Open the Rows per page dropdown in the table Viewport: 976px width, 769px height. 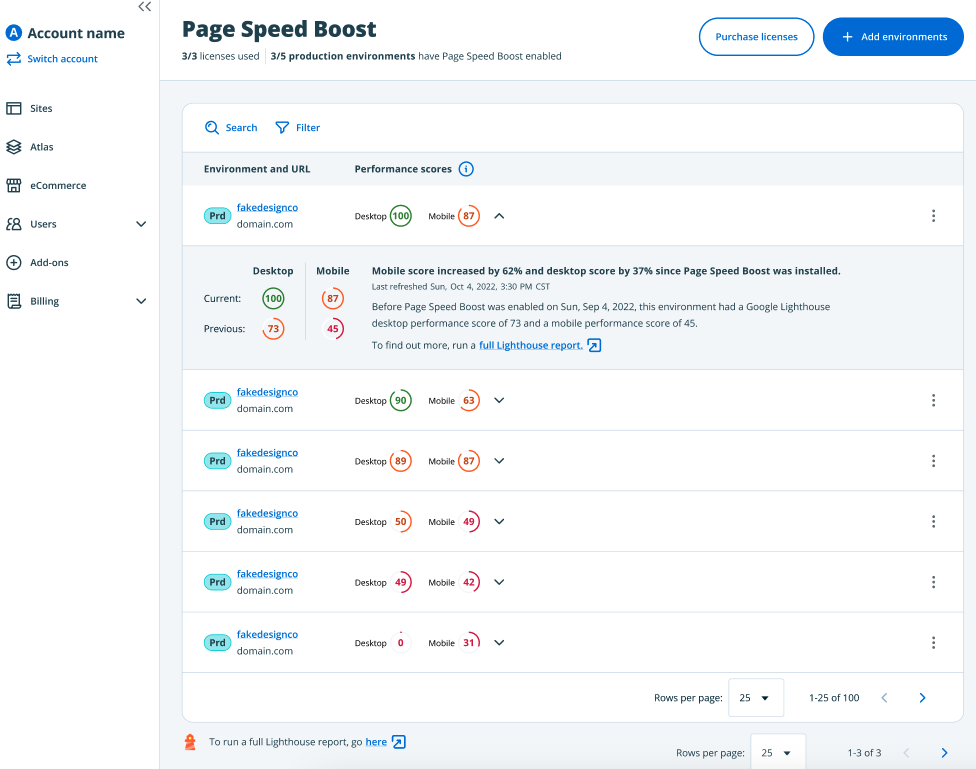[x=756, y=697]
